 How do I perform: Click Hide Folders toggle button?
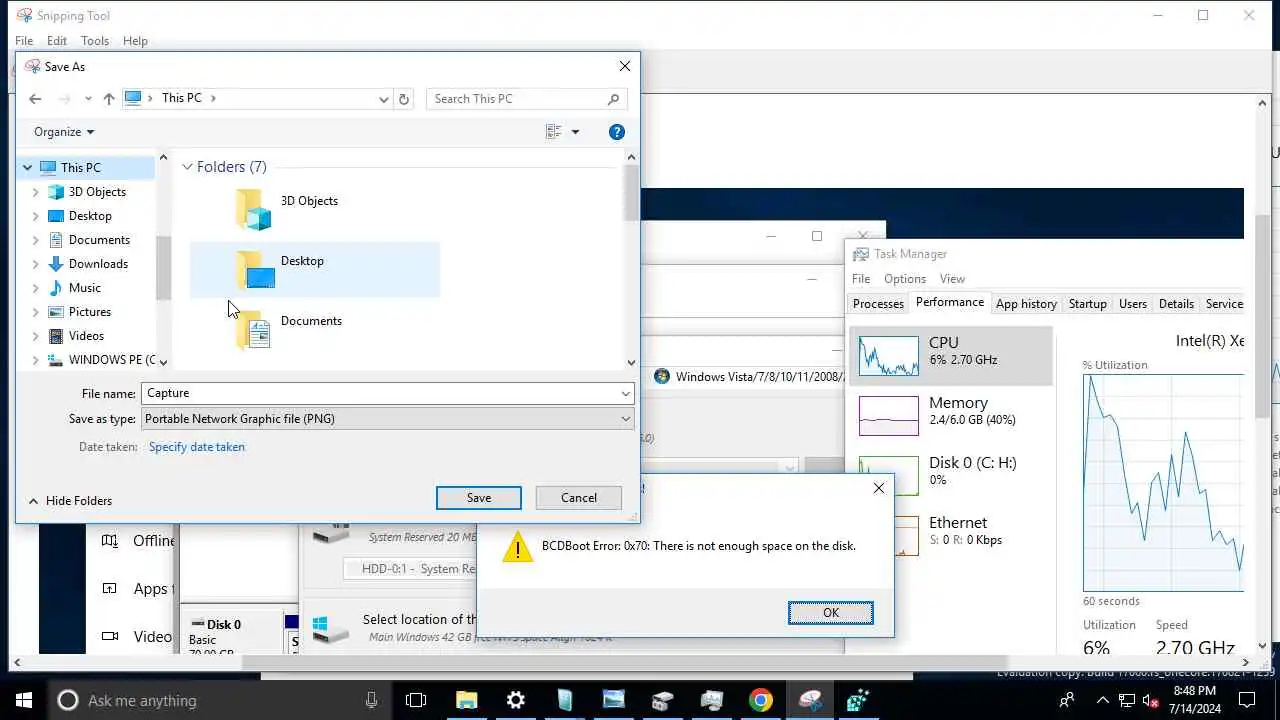tap(70, 501)
